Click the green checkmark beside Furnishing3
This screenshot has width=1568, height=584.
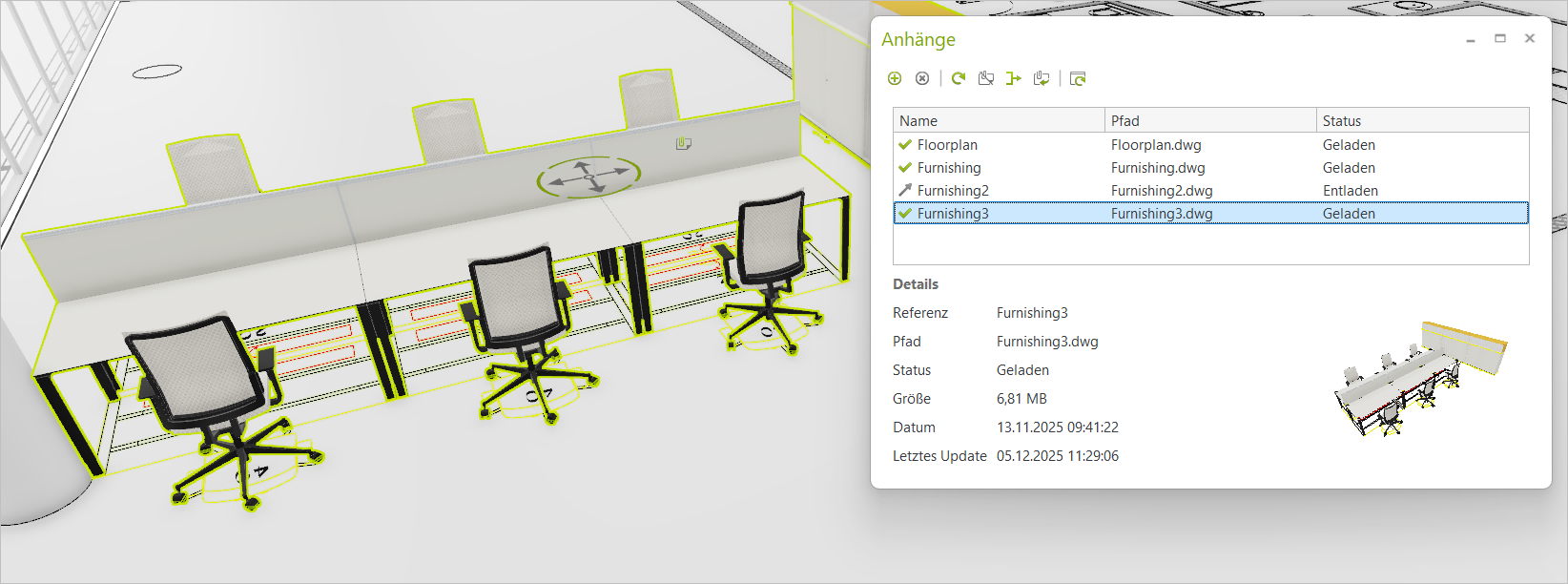[905, 214]
